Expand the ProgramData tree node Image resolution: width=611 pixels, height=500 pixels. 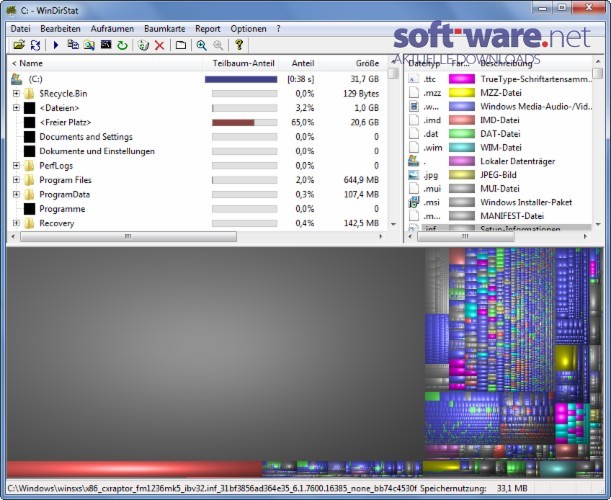(16, 194)
